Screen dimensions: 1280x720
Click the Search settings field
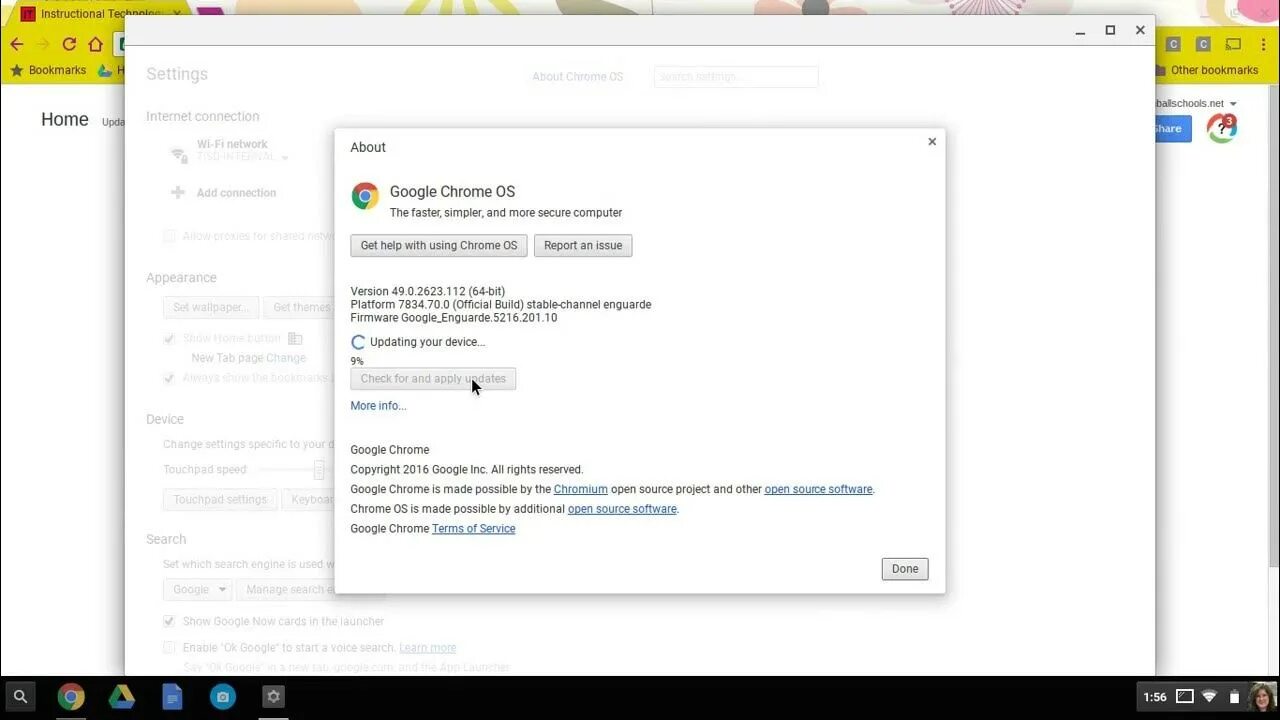[736, 77]
